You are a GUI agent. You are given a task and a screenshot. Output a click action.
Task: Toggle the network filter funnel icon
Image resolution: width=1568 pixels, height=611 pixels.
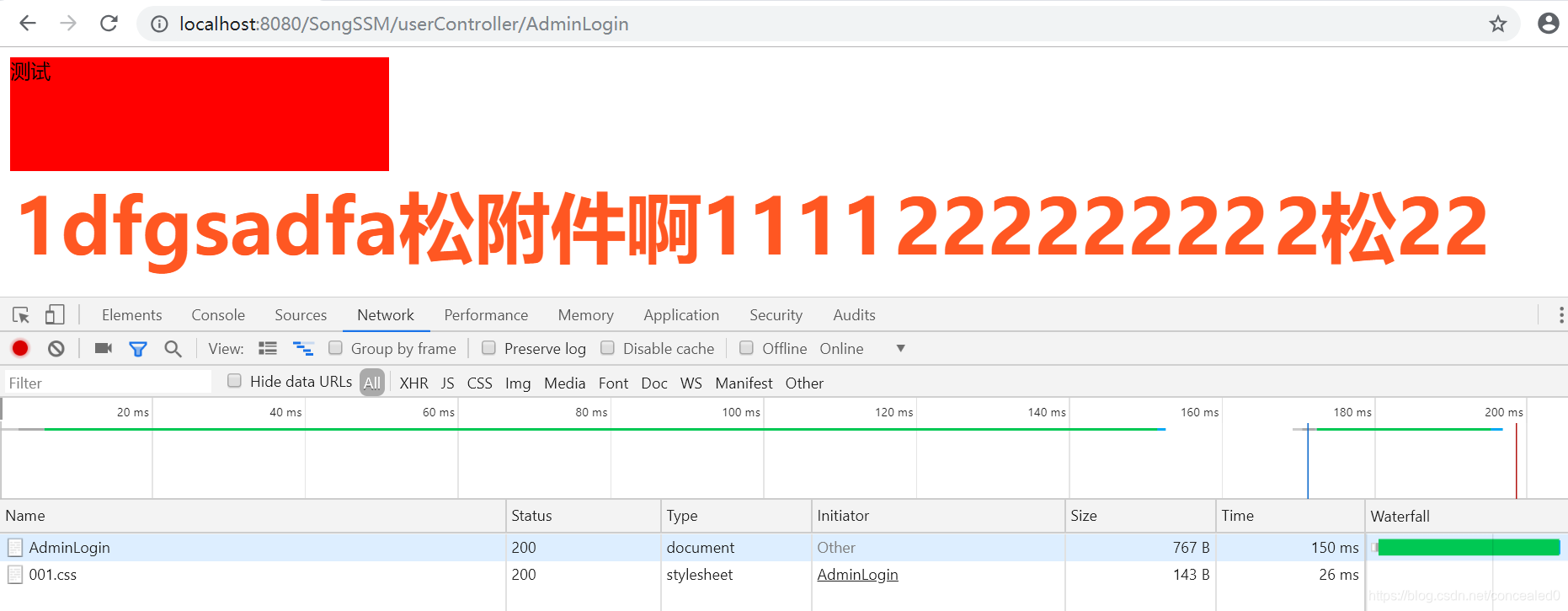(x=138, y=349)
